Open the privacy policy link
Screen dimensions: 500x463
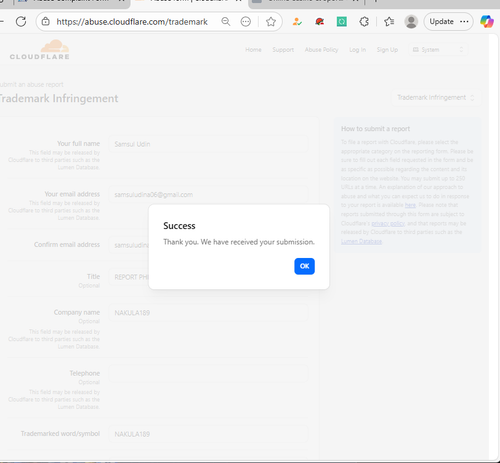pos(388,223)
